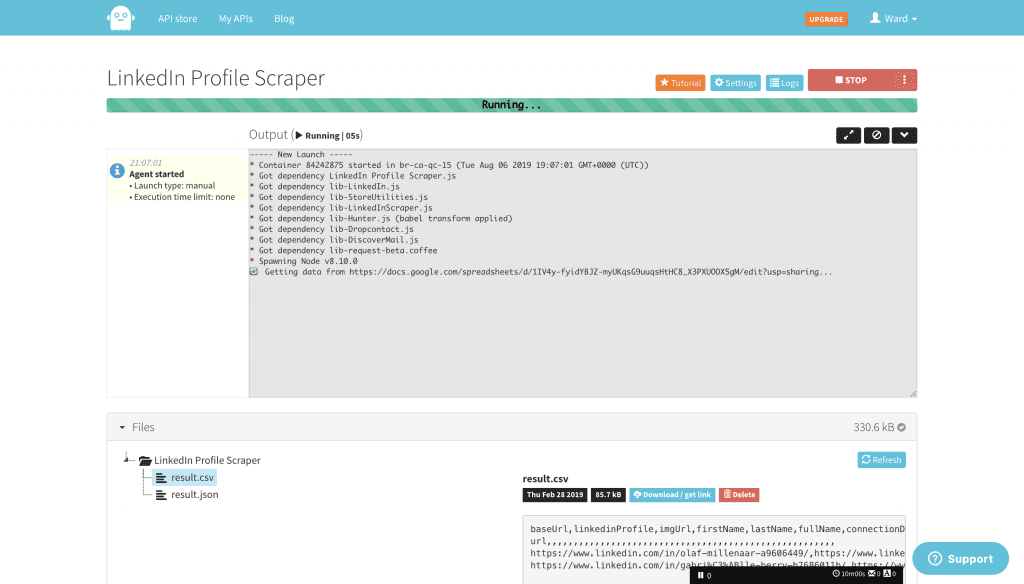Refresh the files list
1024x584 pixels.
(x=882, y=460)
